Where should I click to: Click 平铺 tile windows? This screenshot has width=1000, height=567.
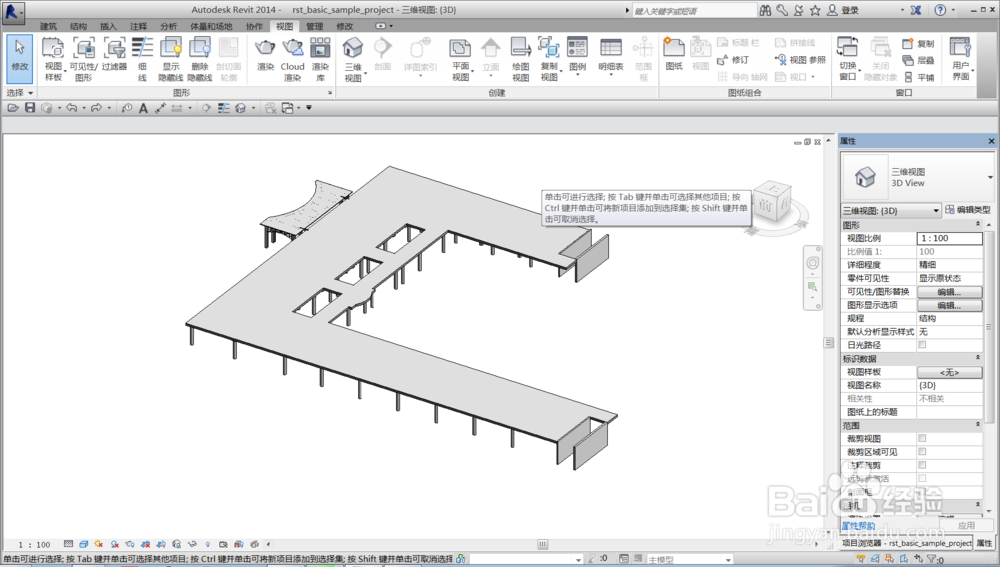pos(918,77)
